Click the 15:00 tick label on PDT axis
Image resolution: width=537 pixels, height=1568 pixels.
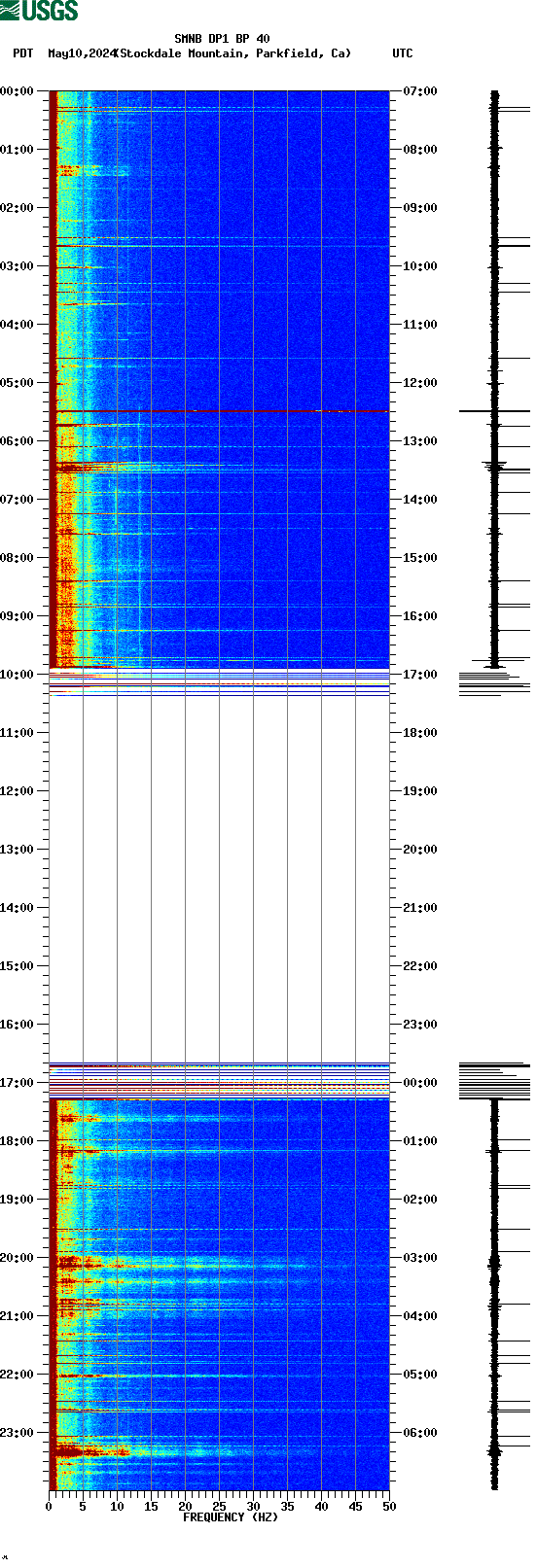tap(17, 966)
